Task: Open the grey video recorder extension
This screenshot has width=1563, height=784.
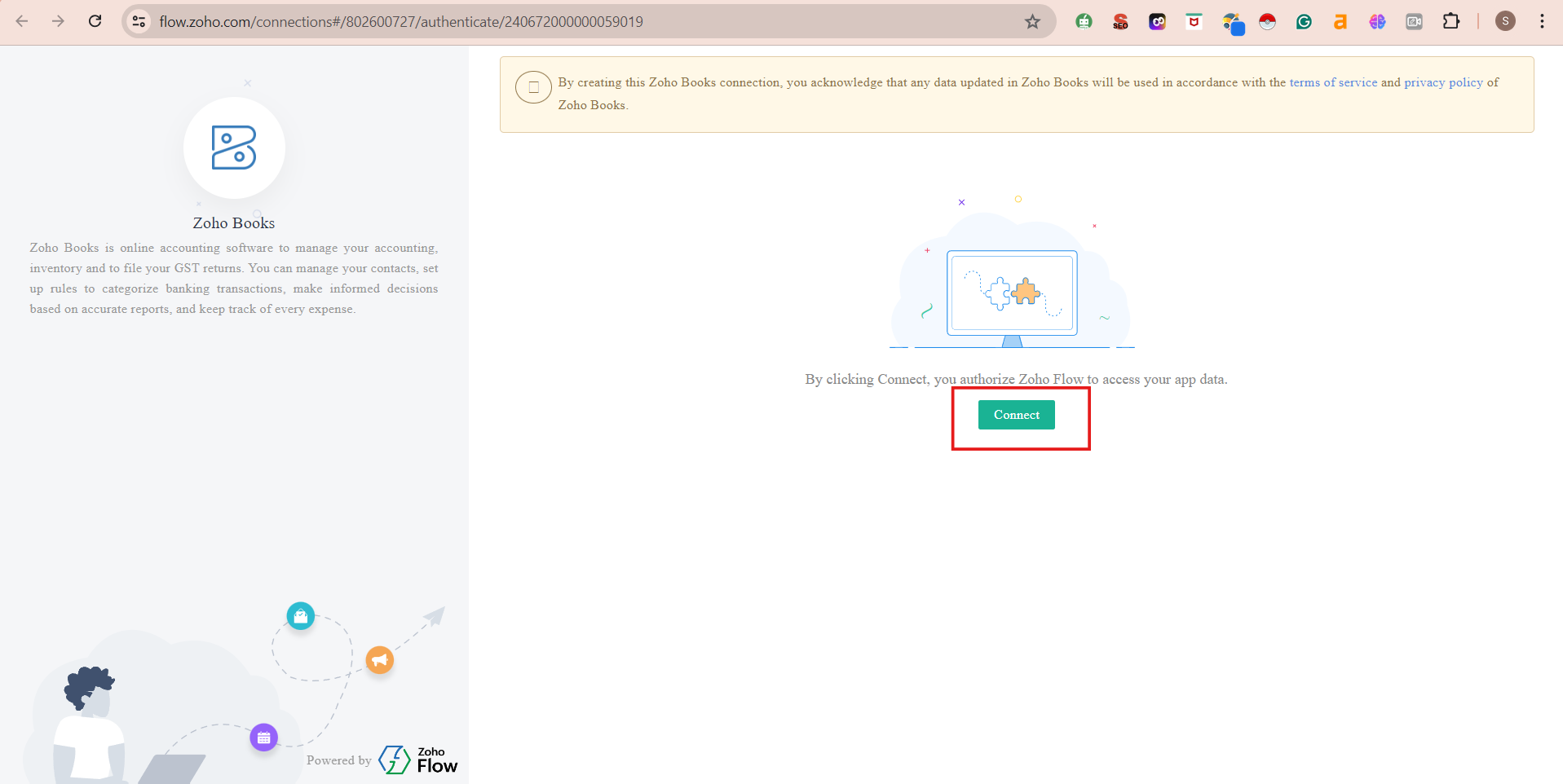Action: coord(1414,21)
